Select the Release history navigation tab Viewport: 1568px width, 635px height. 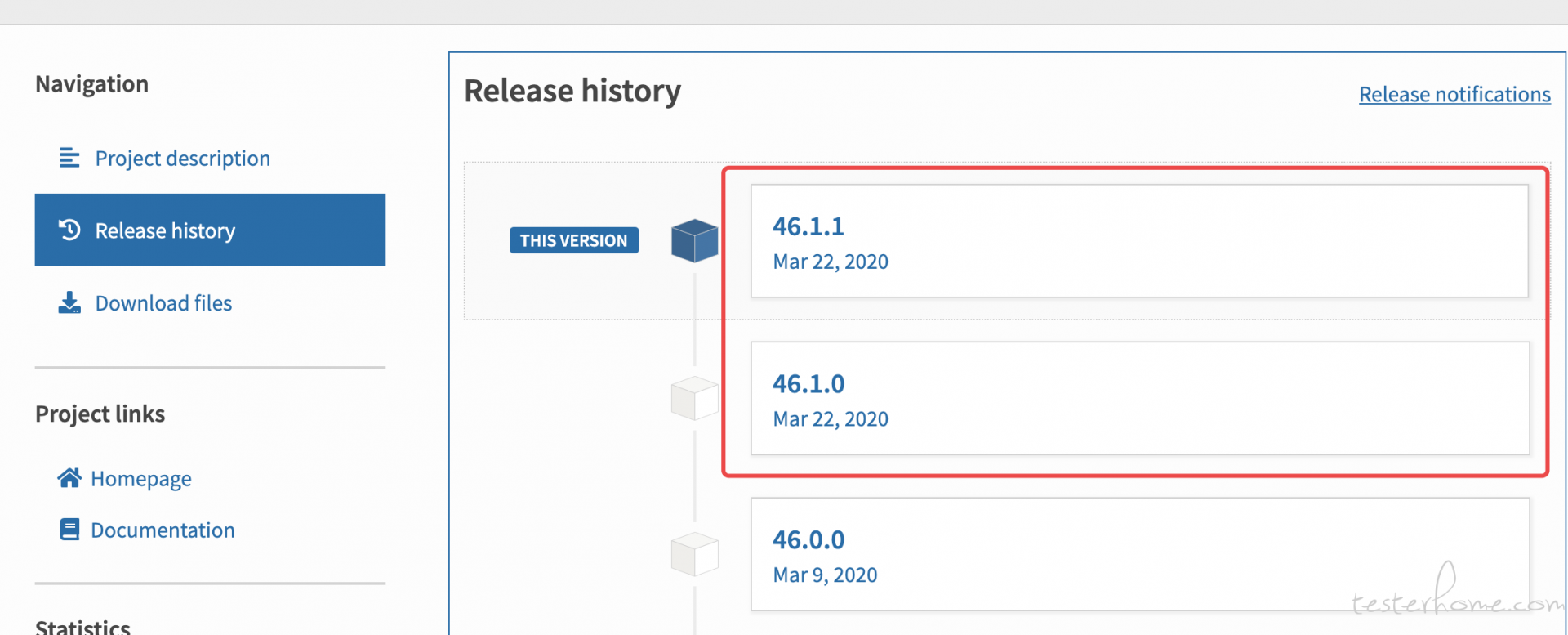tap(210, 230)
